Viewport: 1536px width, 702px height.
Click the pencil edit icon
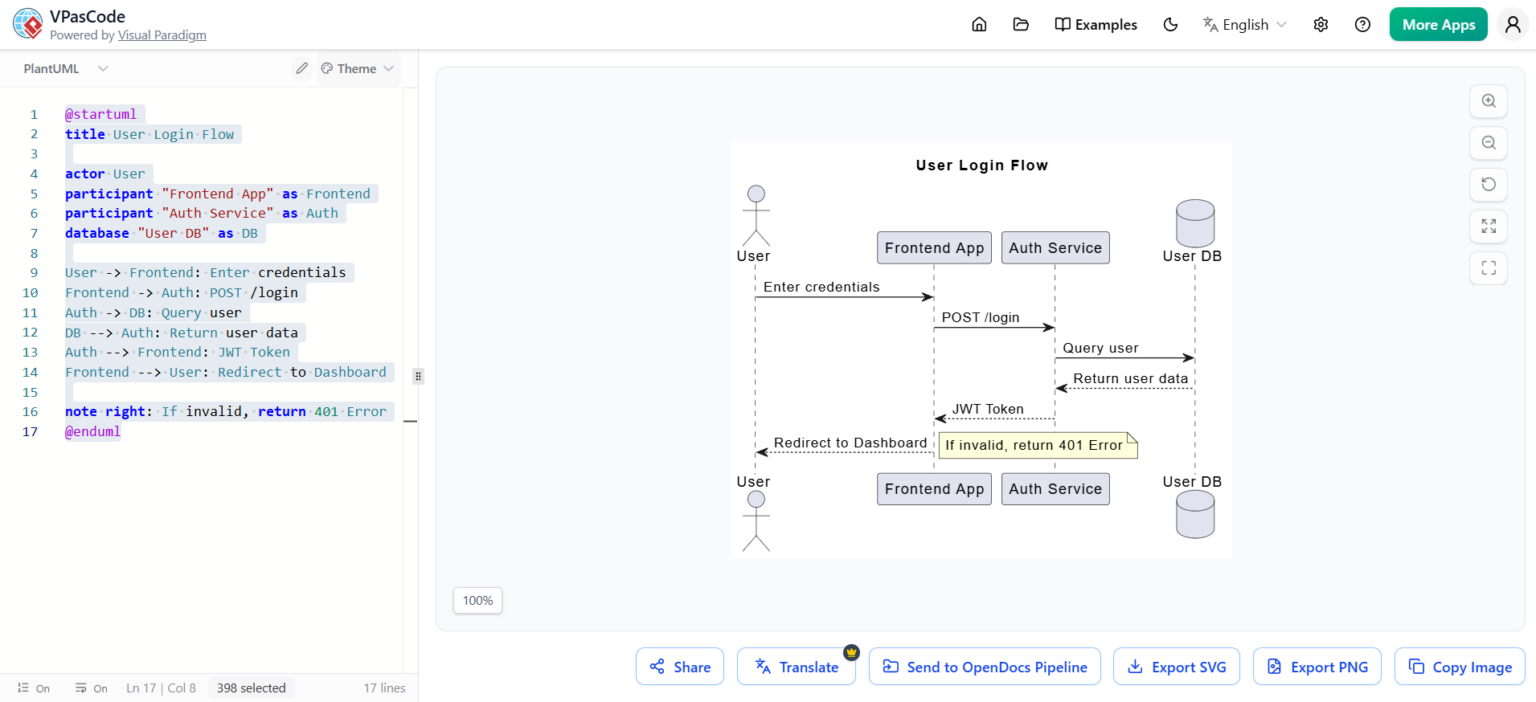pyautogui.click(x=302, y=68)
